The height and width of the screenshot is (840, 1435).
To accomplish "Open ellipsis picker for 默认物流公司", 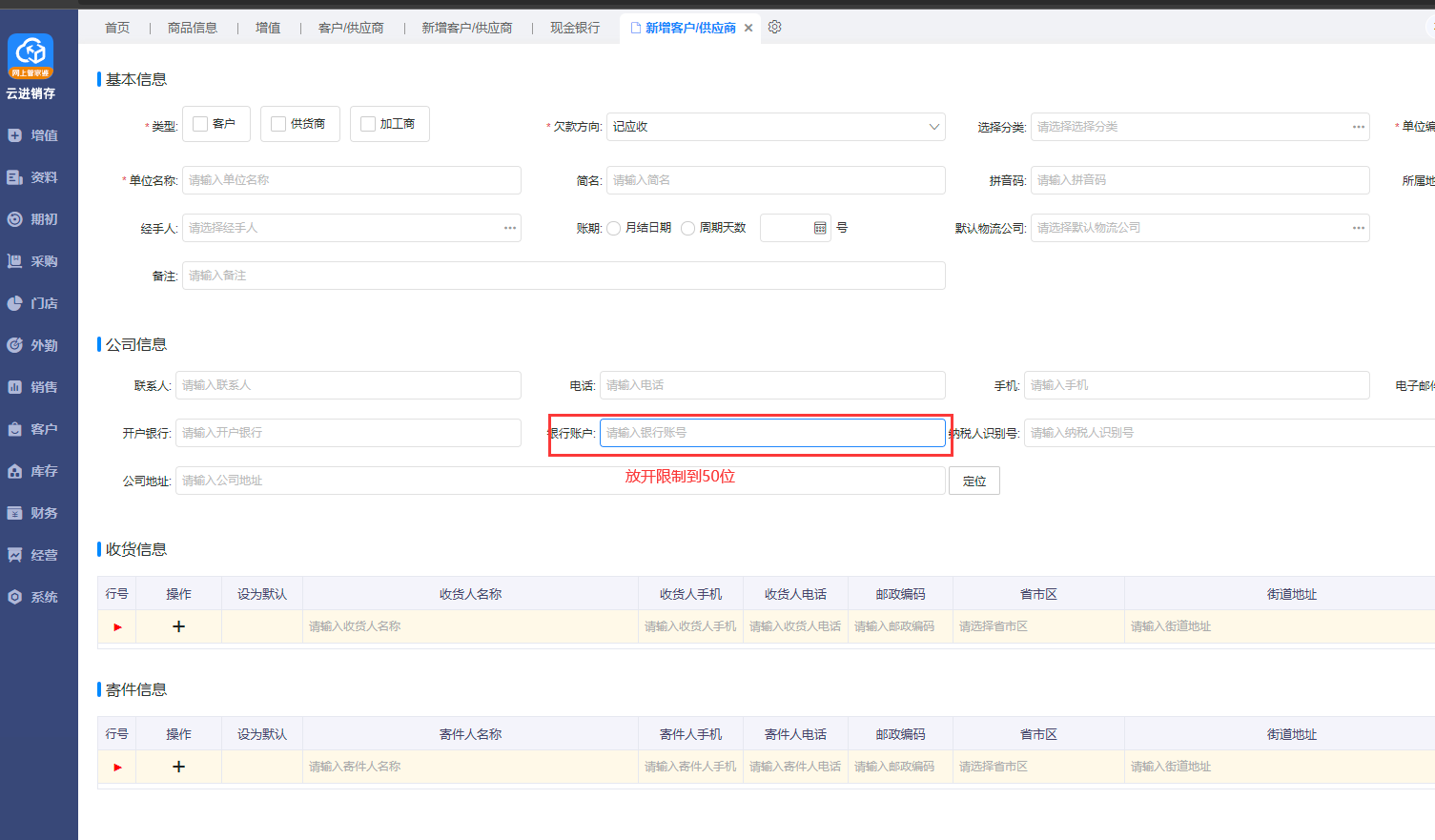I will point(1359,228).
